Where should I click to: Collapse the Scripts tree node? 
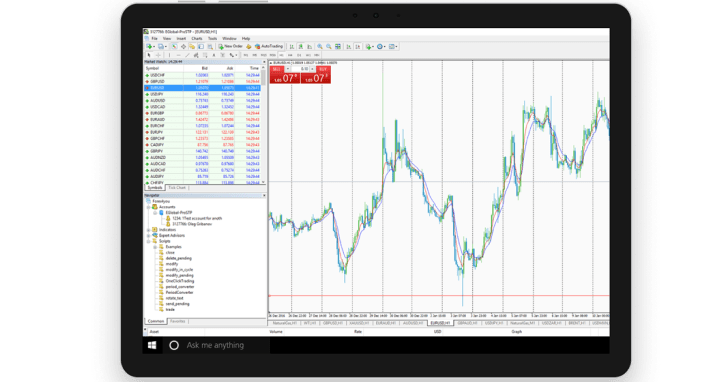tap(148, 241)
